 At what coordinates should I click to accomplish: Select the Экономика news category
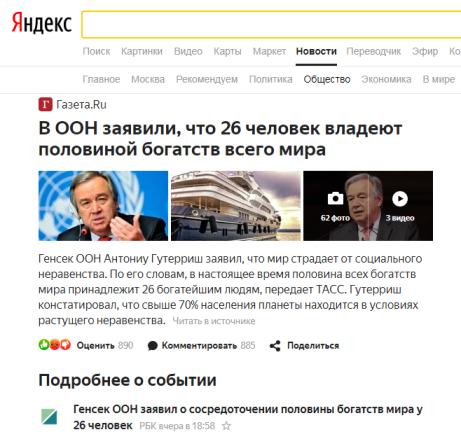tap(386, 79)
